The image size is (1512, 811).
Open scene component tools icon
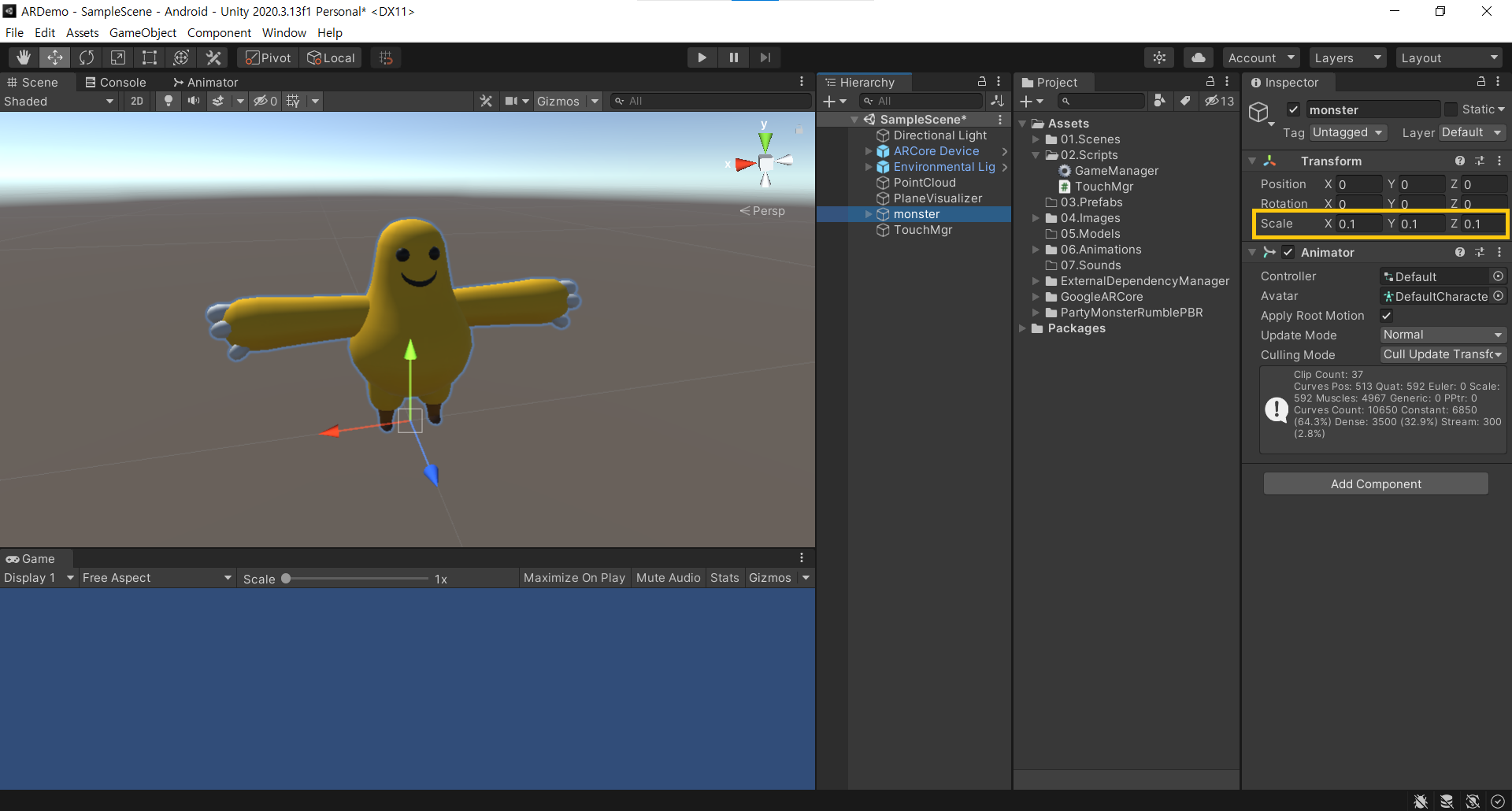(x=486, y=101)
